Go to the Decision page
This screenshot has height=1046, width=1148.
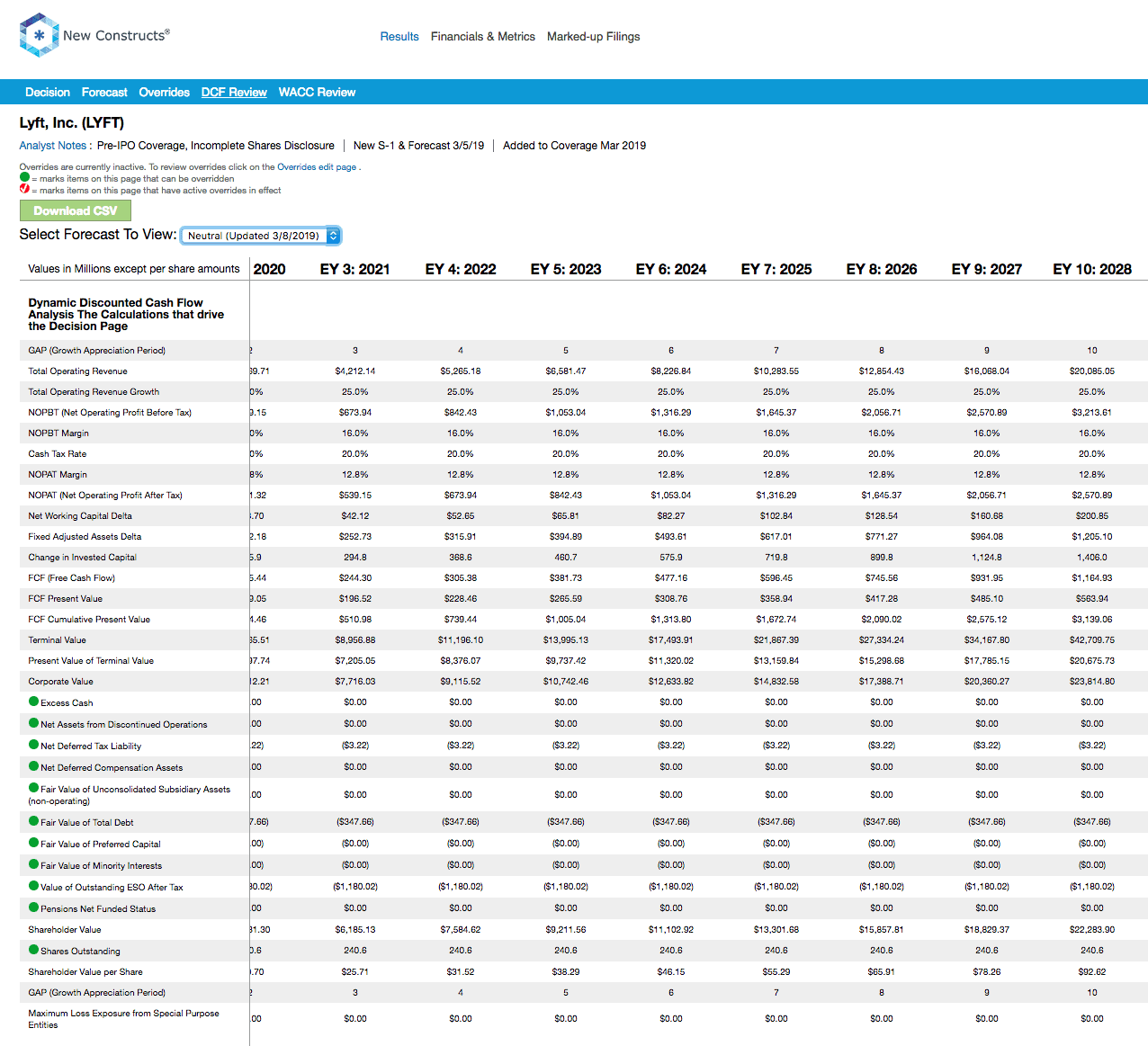(48, 93)
